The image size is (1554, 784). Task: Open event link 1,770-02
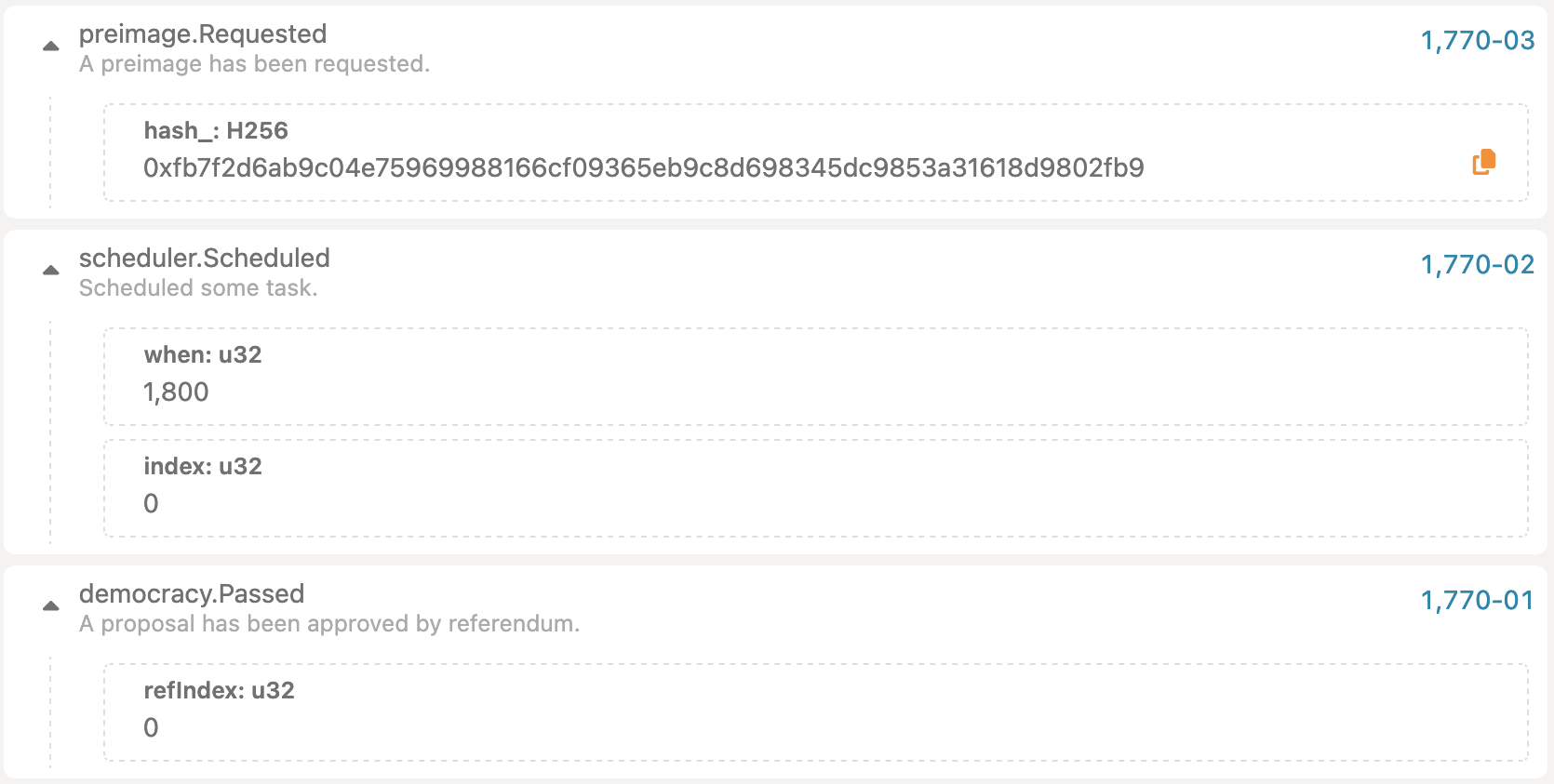1477,265
